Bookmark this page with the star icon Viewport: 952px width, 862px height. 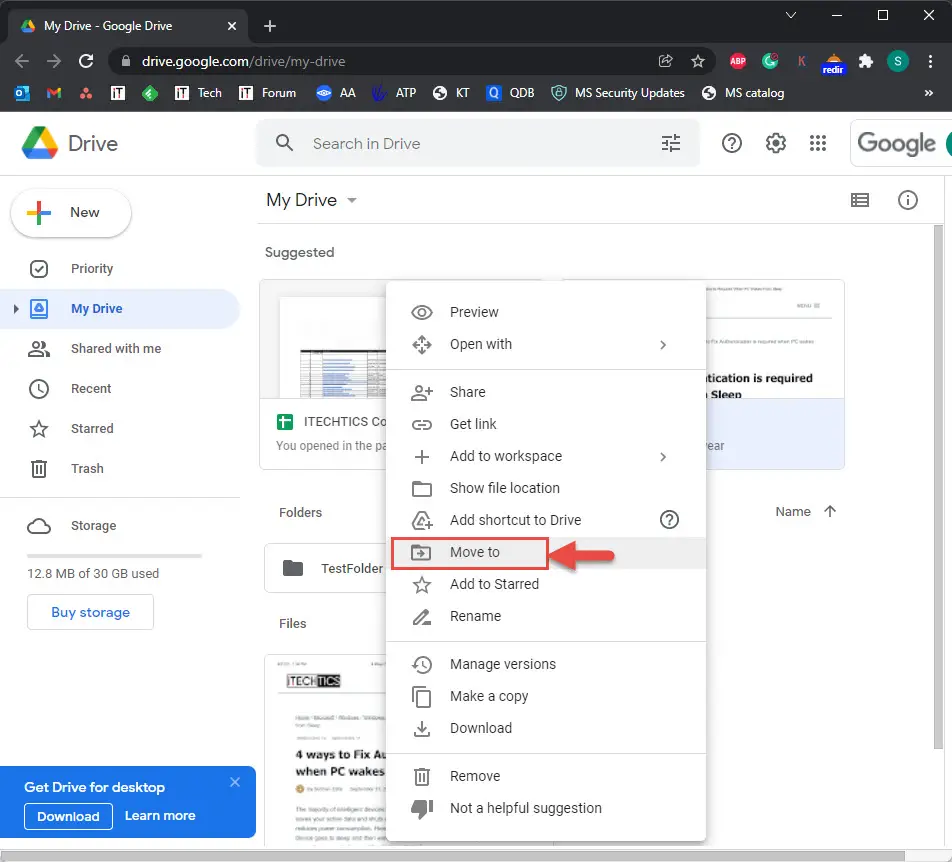click(698, 61)
